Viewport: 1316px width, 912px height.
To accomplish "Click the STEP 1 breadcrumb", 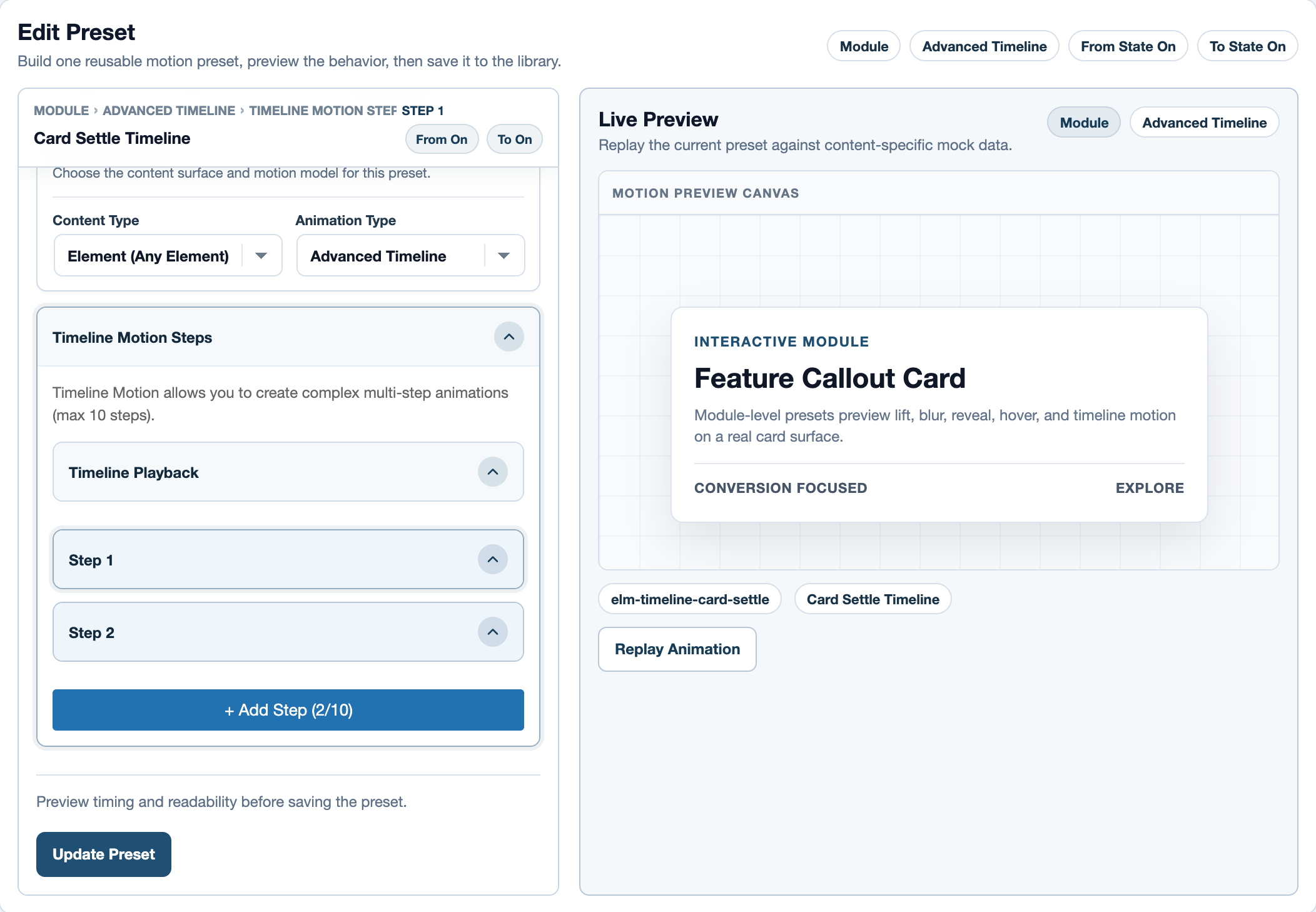I will [423, 111].
